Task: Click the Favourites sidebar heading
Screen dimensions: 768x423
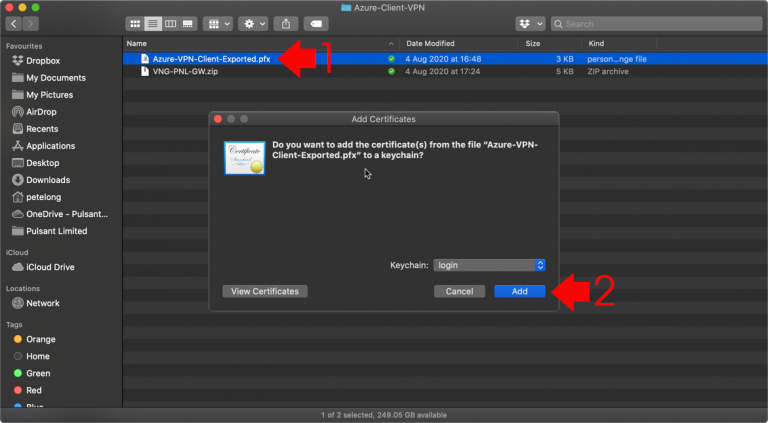Action: 24,46
